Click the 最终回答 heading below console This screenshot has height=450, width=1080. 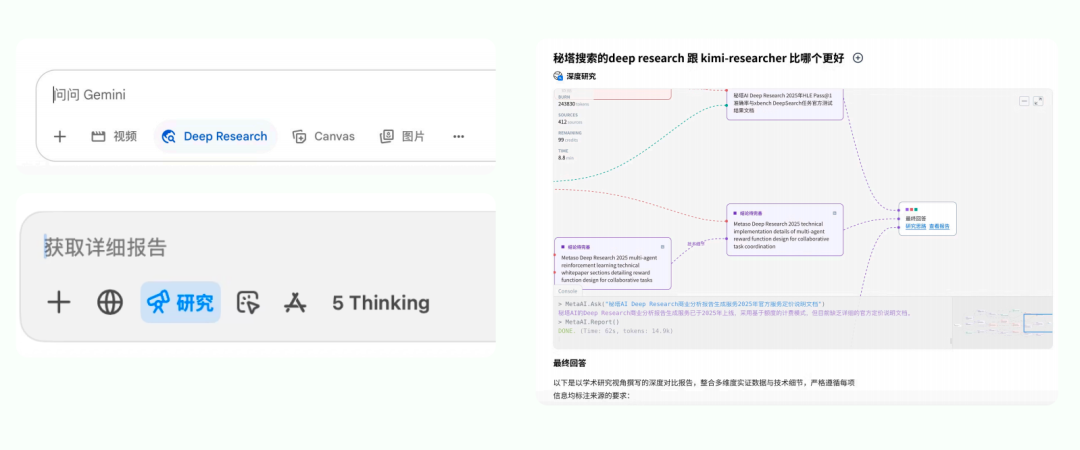click(x=569, y=363)
